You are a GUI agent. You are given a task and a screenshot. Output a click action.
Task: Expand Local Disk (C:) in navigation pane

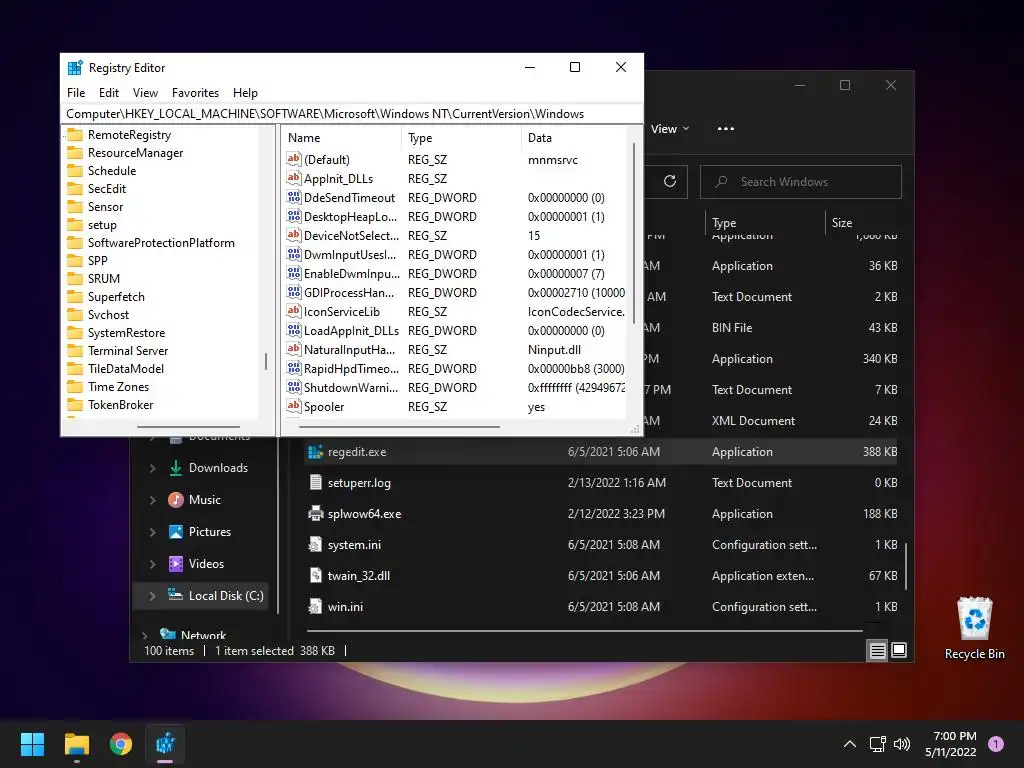(152, 596)
